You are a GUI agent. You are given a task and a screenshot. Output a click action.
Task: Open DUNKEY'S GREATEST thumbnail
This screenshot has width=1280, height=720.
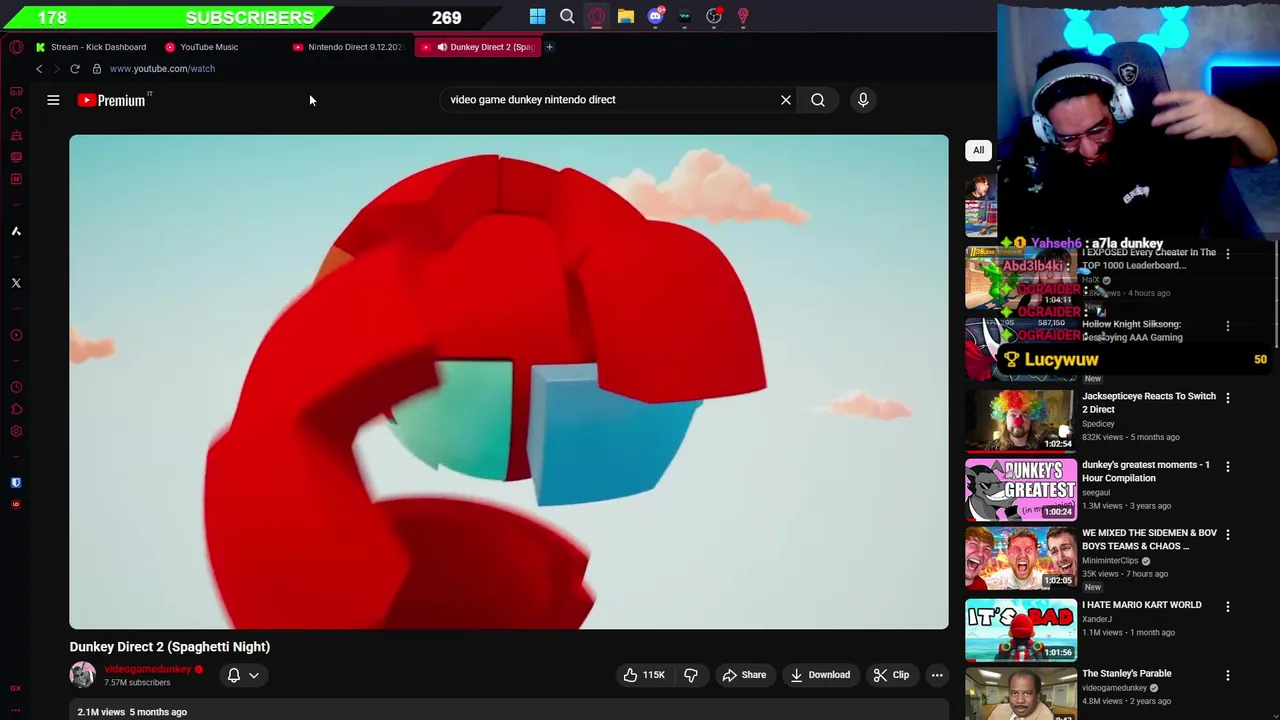tap(1021, 490)
